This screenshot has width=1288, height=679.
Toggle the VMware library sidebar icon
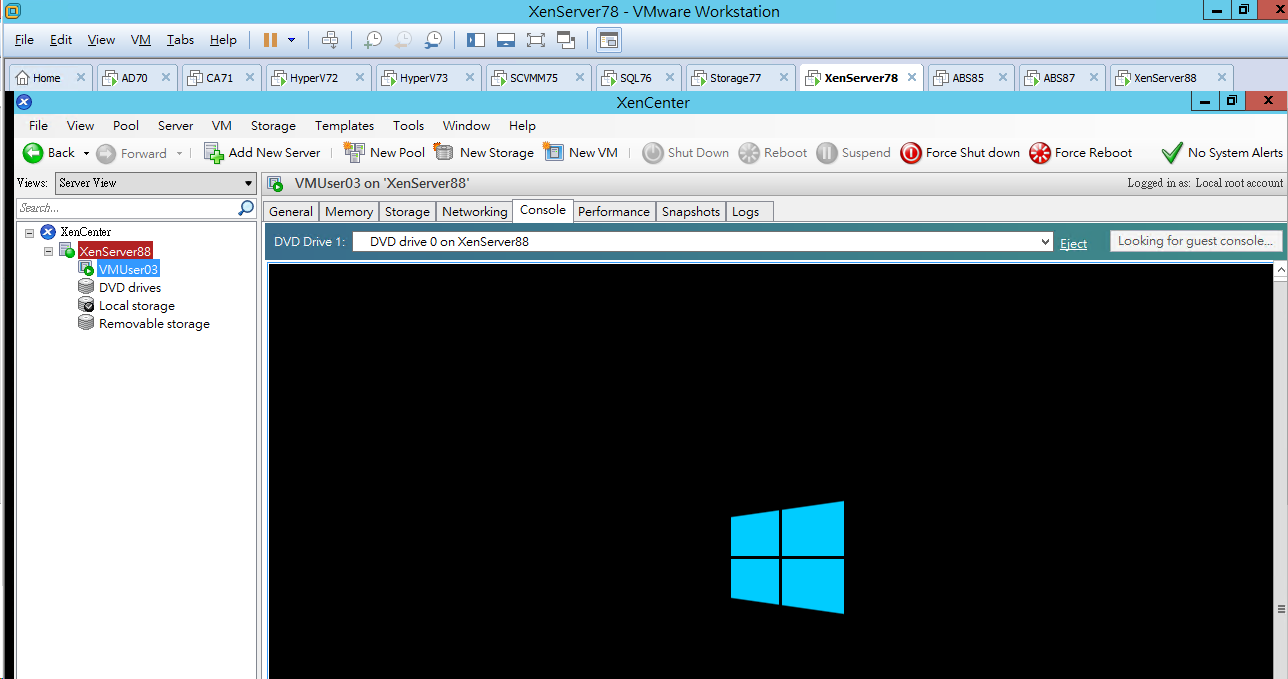476,40
